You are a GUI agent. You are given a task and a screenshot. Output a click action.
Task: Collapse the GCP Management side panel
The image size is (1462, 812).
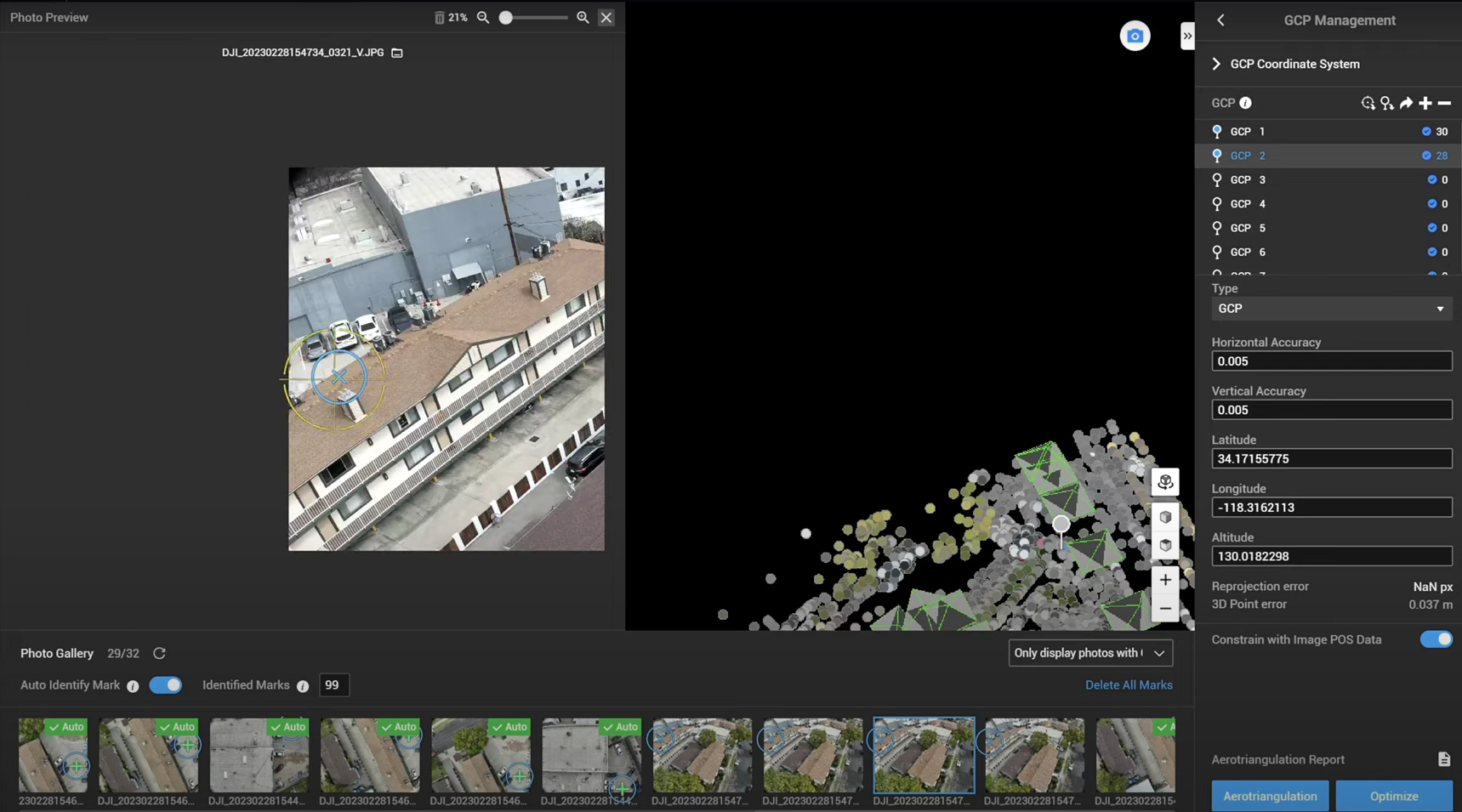[1187, 36]
